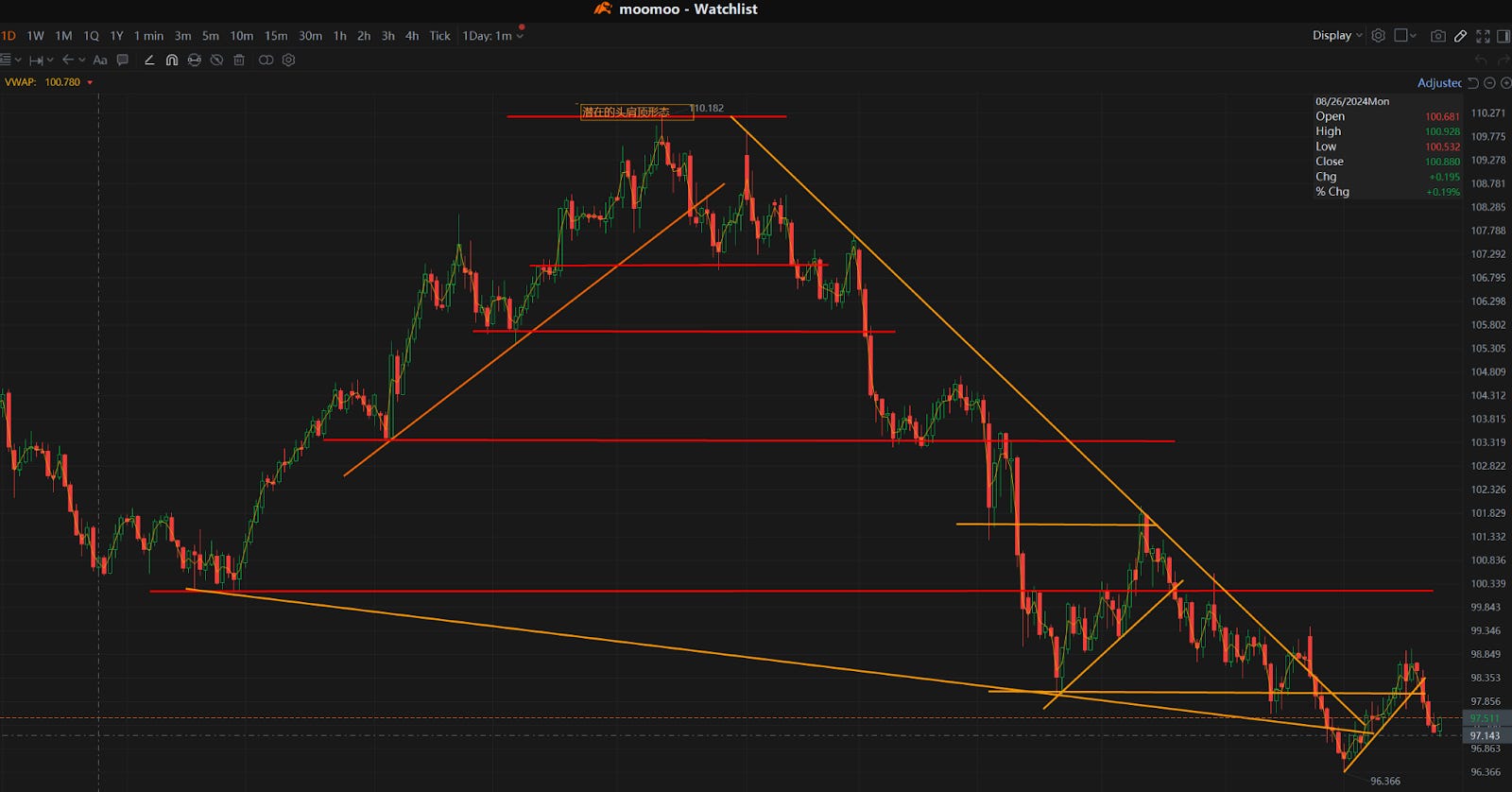Select the 3h interval

pyautogui.click(x=387, y=36)
